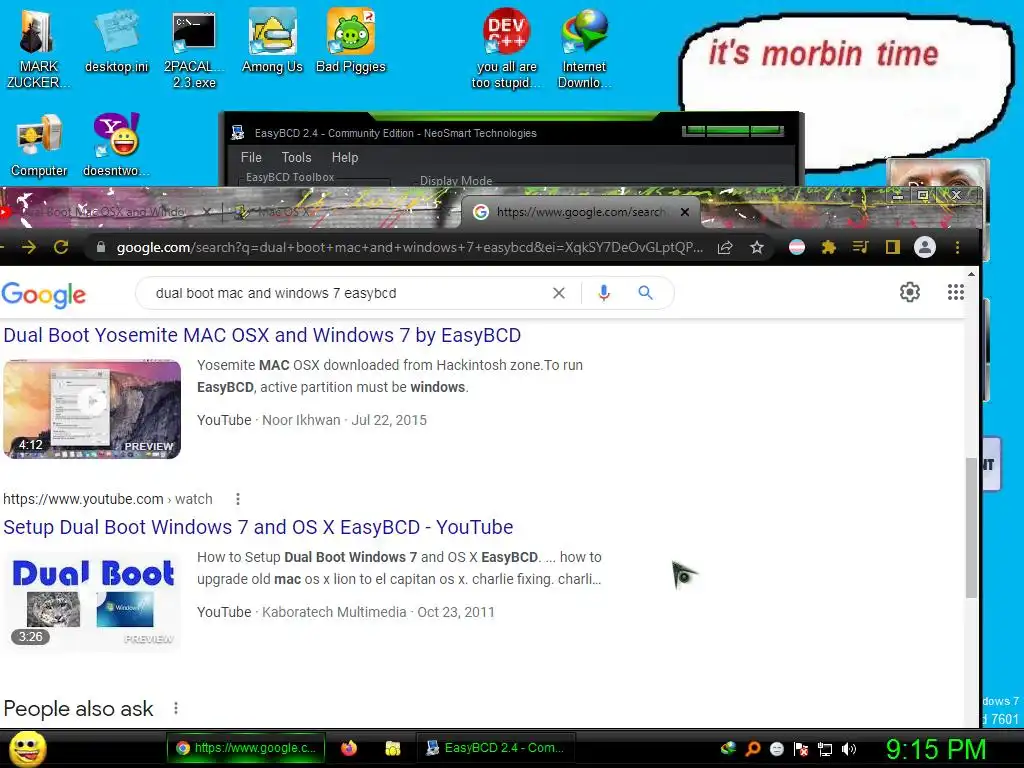
Task: Open 'Dual Boot Yosemite MAC OSX and Windows 7' result
Action: tap(262, 335)
